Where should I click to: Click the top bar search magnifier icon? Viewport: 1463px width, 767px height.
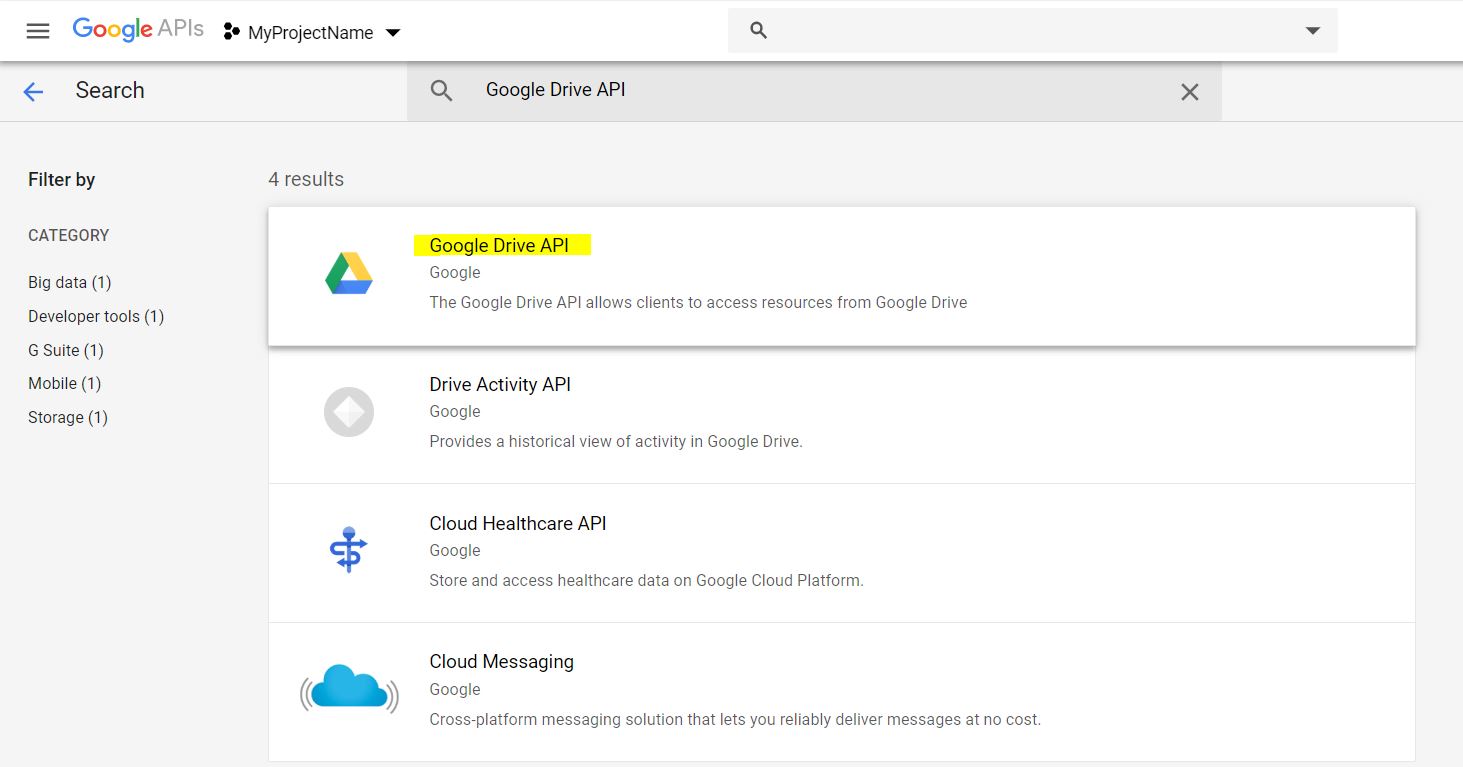[x=758, y=31]
